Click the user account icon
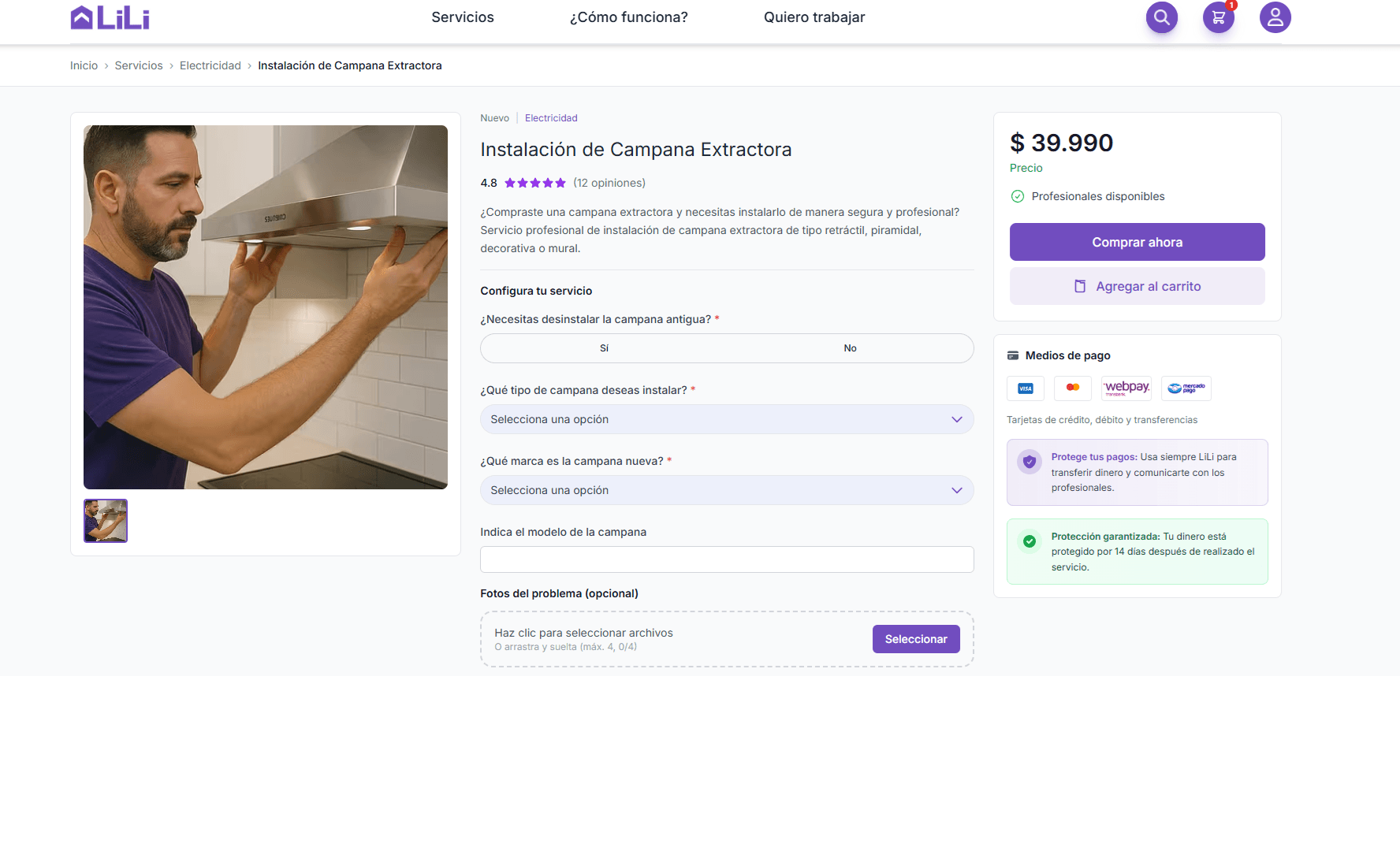 pos(1275,17)
